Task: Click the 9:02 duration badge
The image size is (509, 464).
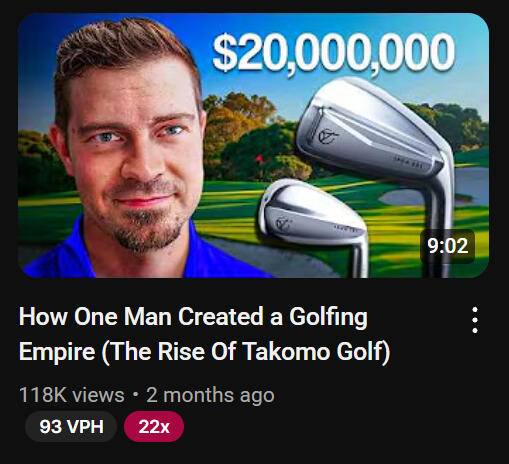Action: click(x=448, y=246)
